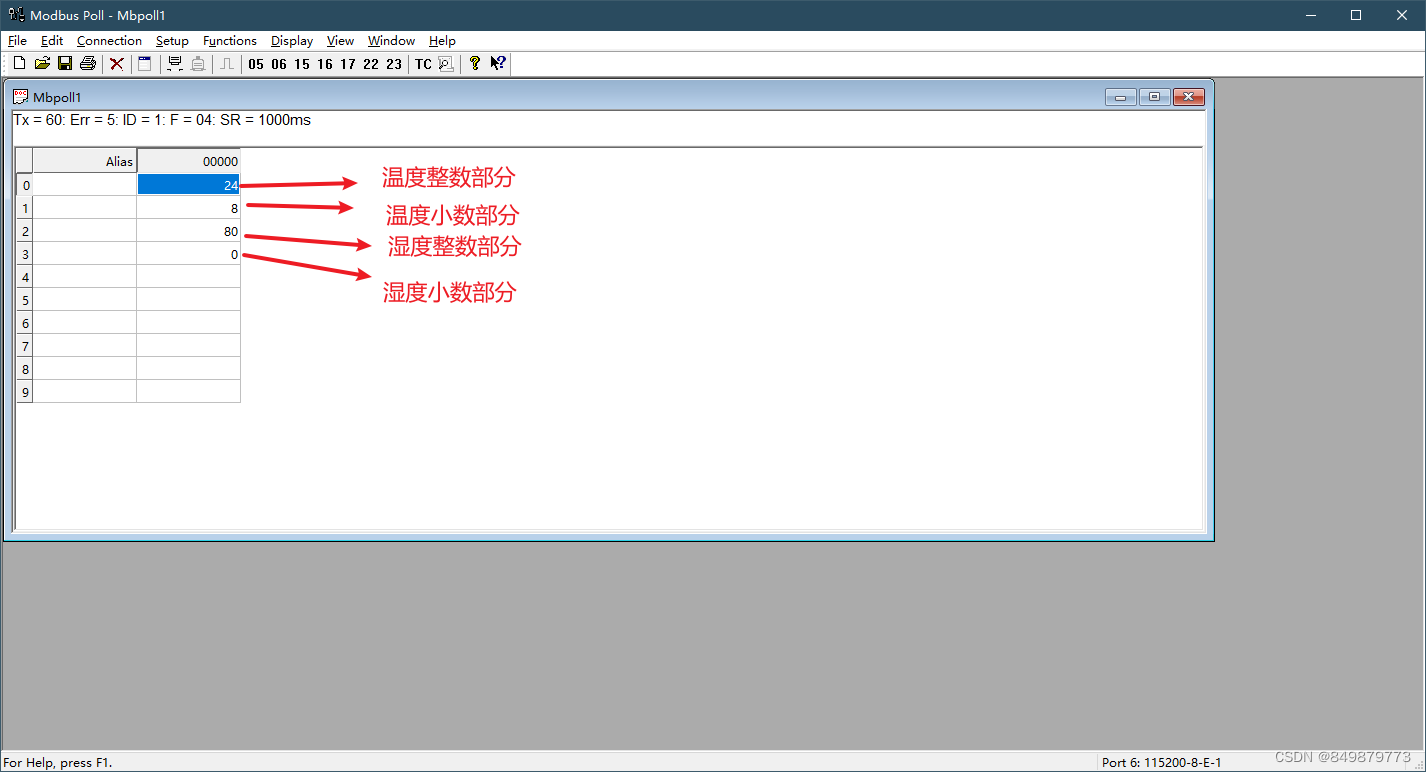Select function 16 in the toolbar
Screen dimensions: 1426x772
(x=325, y=64)
